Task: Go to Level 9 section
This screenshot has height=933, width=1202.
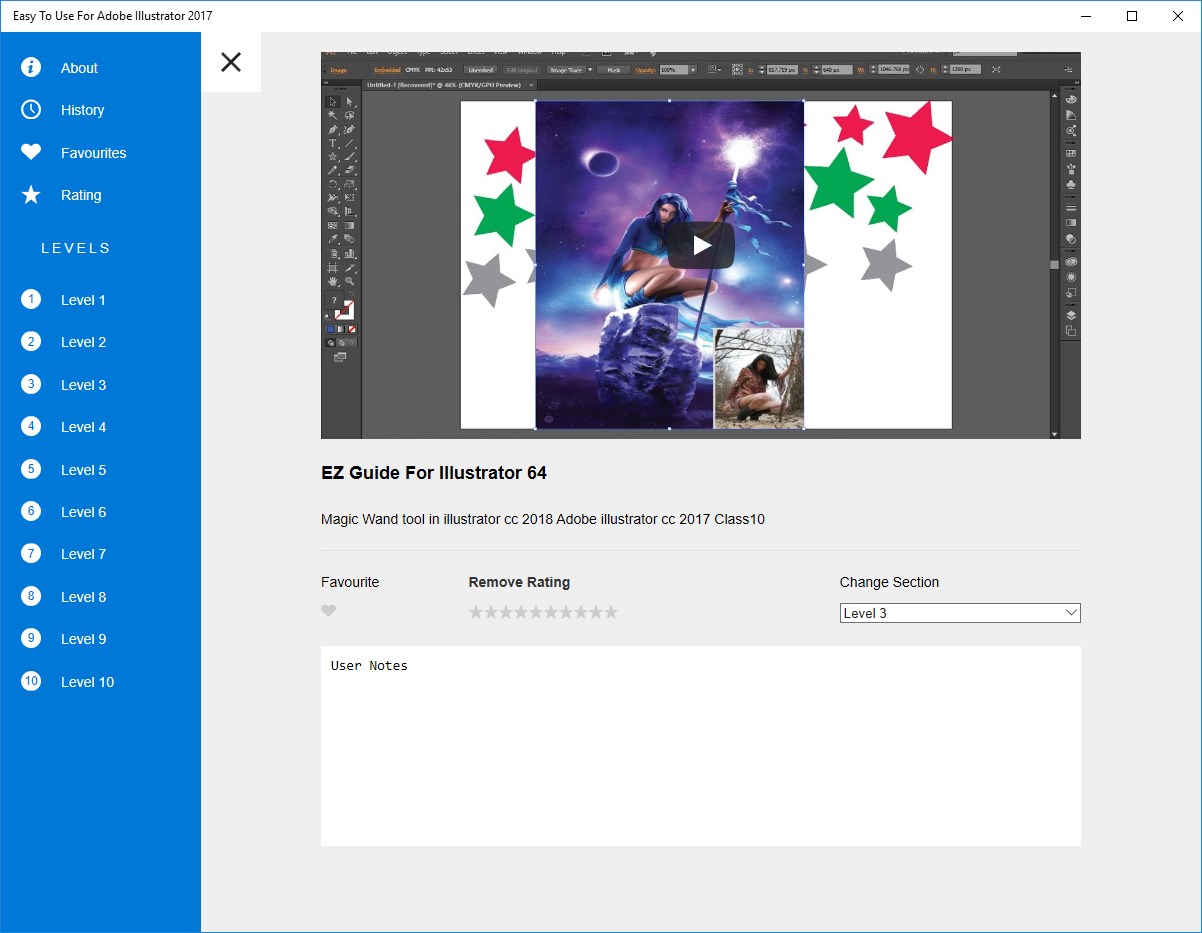Action: 83,639
